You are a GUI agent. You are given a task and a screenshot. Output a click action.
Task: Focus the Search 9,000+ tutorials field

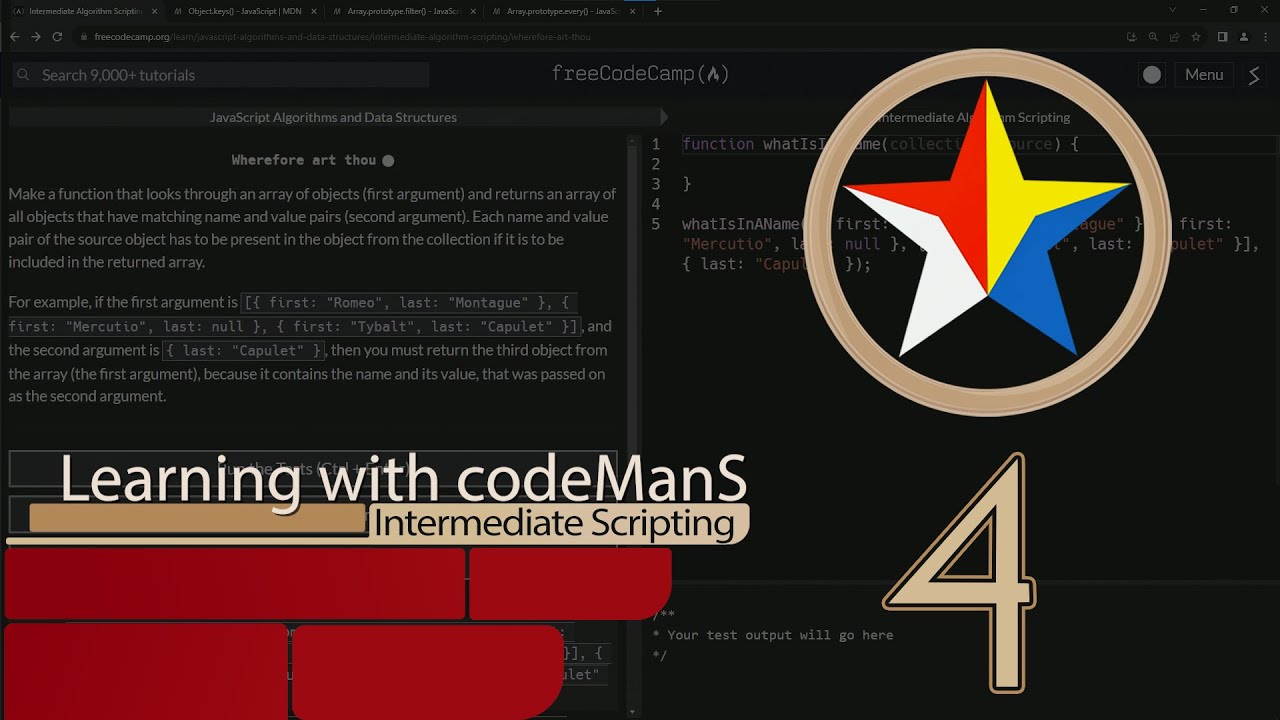[221, 75]
